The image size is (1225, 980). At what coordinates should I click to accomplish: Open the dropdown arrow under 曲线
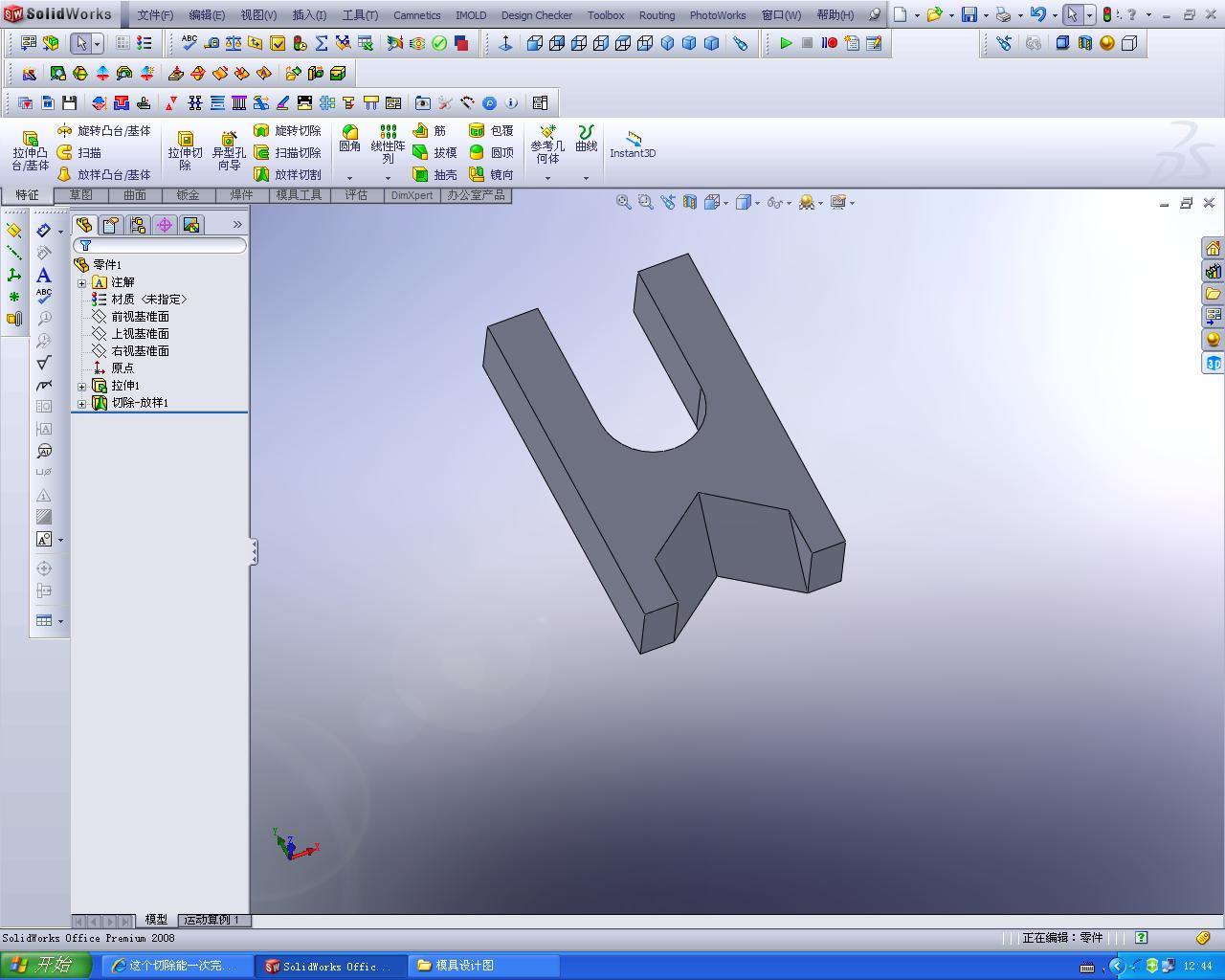click(x=586, y=177)
